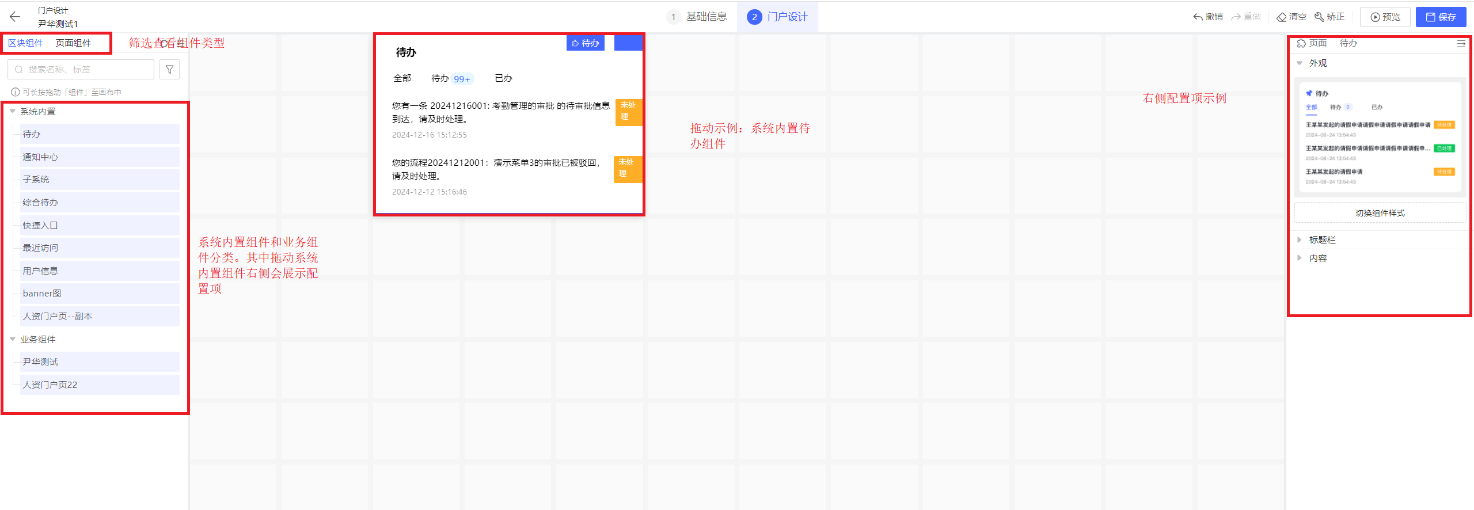Save the design with 保存
1474x510 pixels.
(x=1441, y=17)
